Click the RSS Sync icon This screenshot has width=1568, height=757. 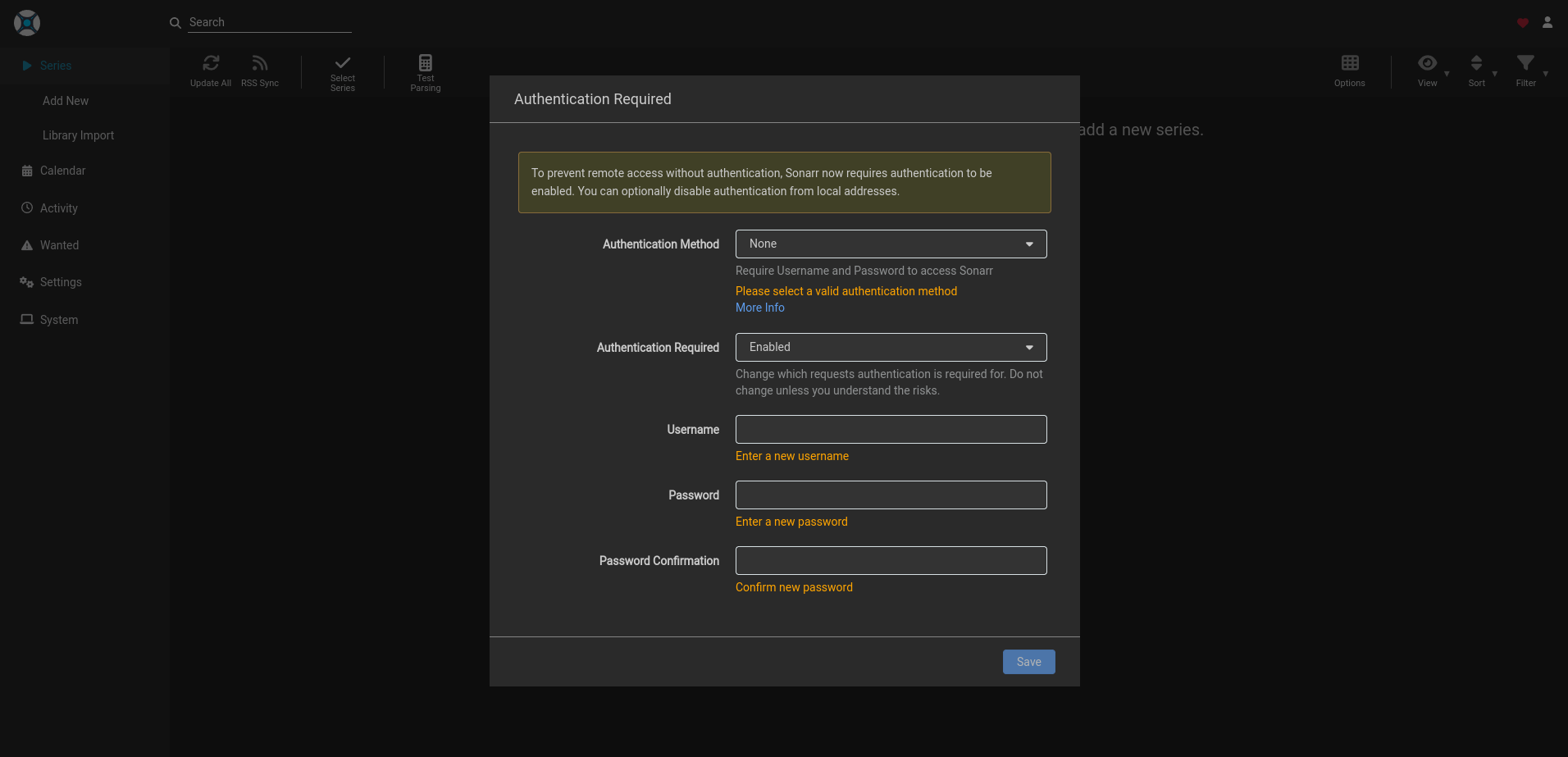tap(260, 63)
